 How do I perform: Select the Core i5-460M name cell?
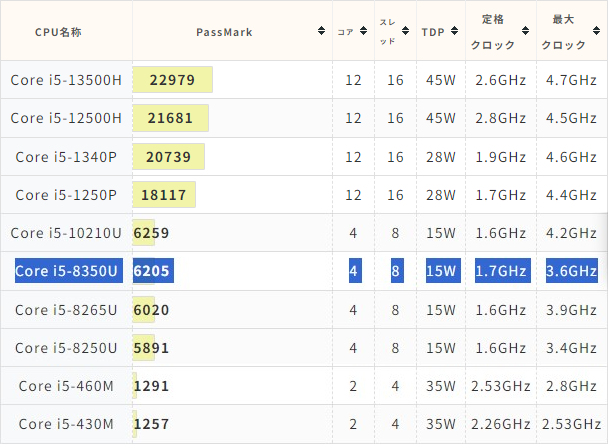tap(66, 386)
